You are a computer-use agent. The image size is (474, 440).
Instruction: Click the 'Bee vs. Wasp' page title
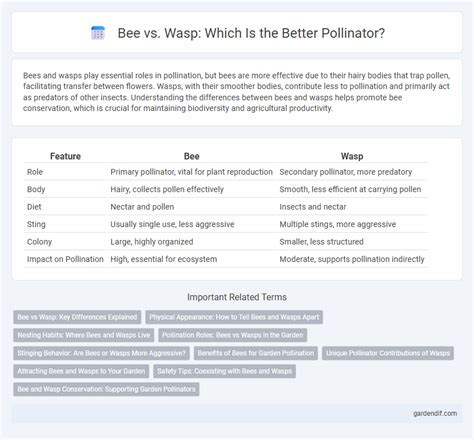[251, 33]
